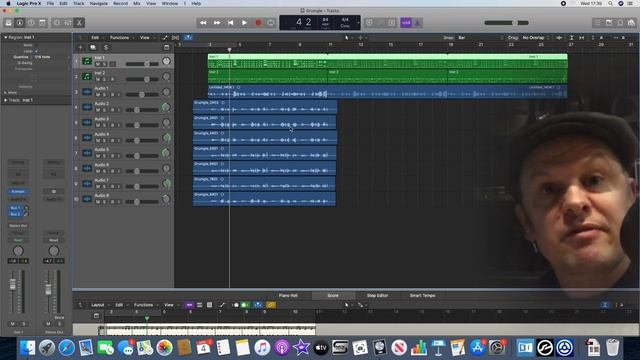Open the File menu in menu bar
The width and height of the screenshot is (640, 360).
click(50, 3)
